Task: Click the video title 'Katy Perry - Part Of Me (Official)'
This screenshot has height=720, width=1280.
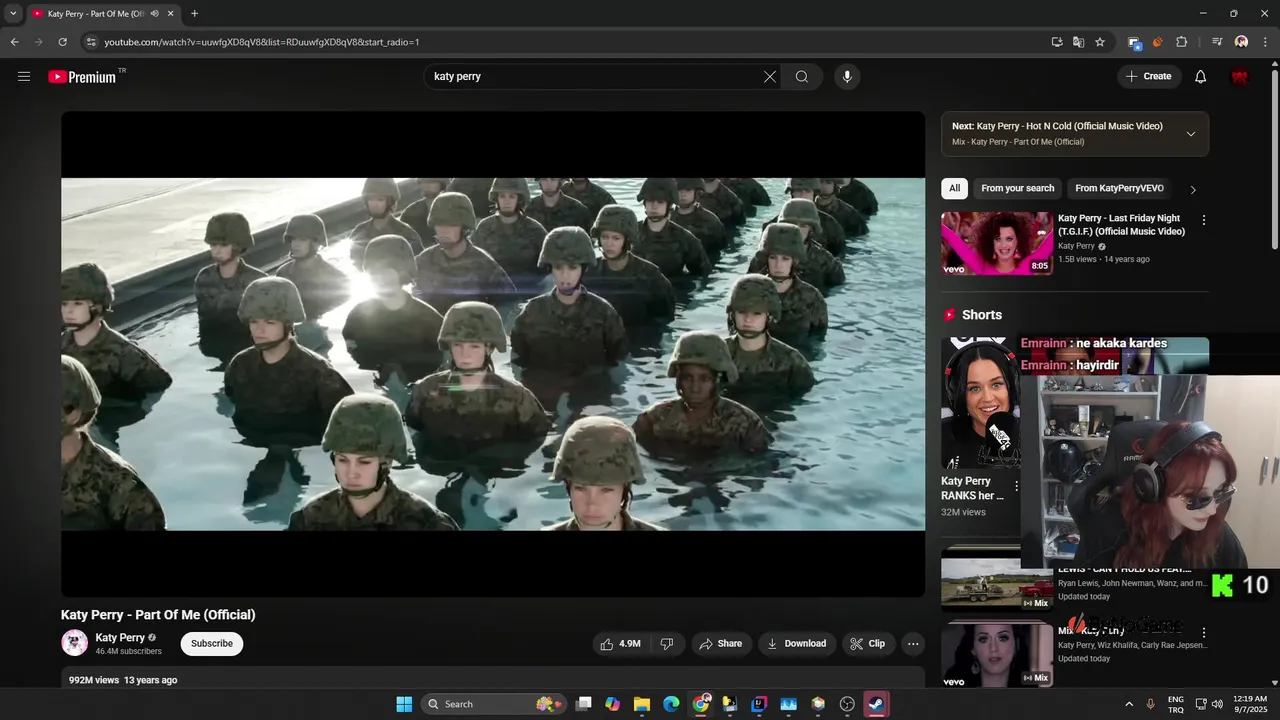Action: [x=158, y=615]
